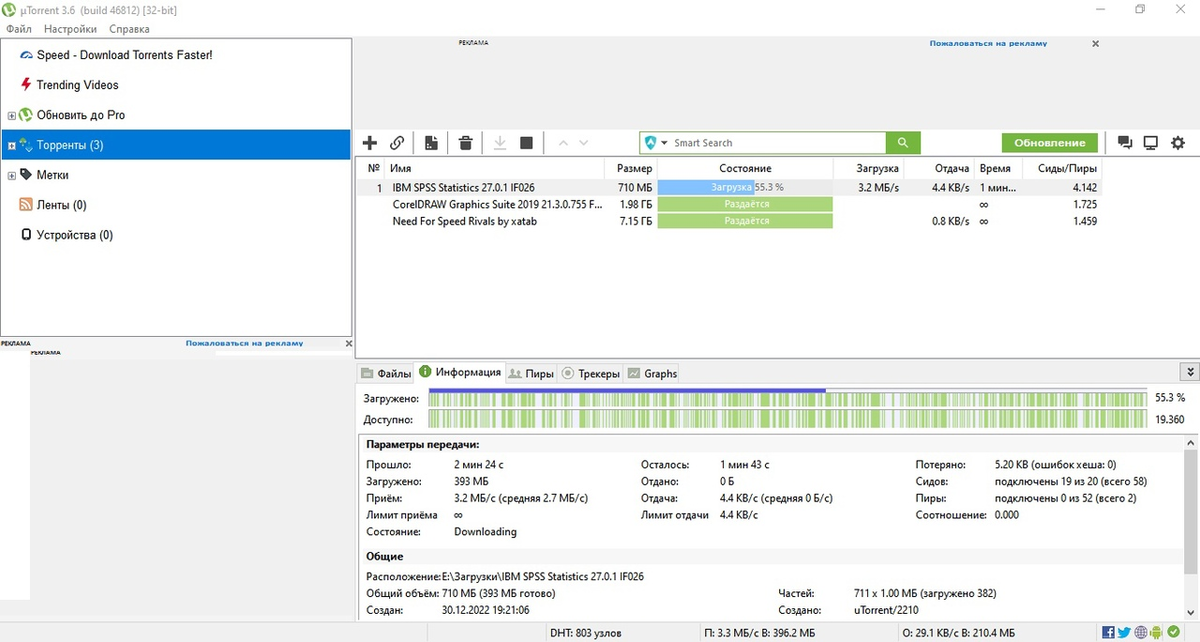The width and height of the screenshot is (1200, 642).
Task: Open the chat bubbles icon in toolbar
Action: pos(1125,143)
